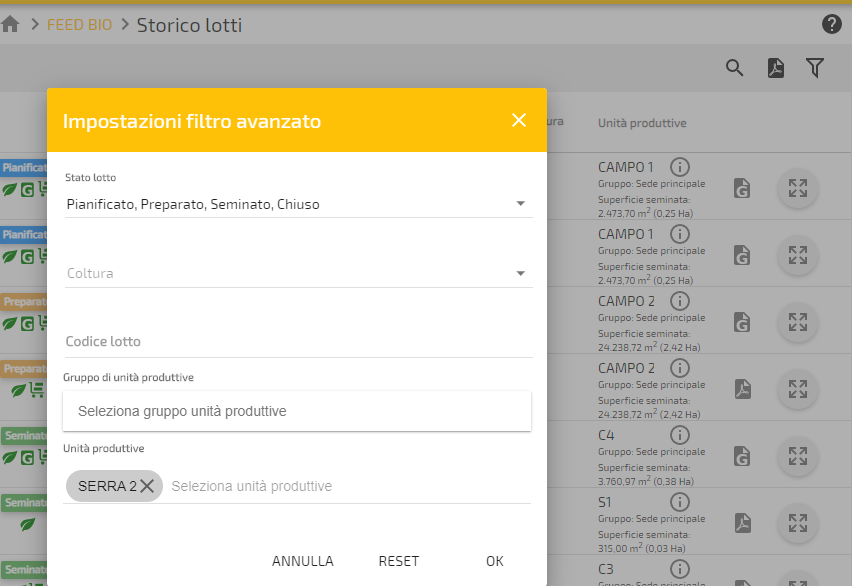Screen dimensions: 852x586
Task: Open the filter funnel icon
Action: [815, 68]
